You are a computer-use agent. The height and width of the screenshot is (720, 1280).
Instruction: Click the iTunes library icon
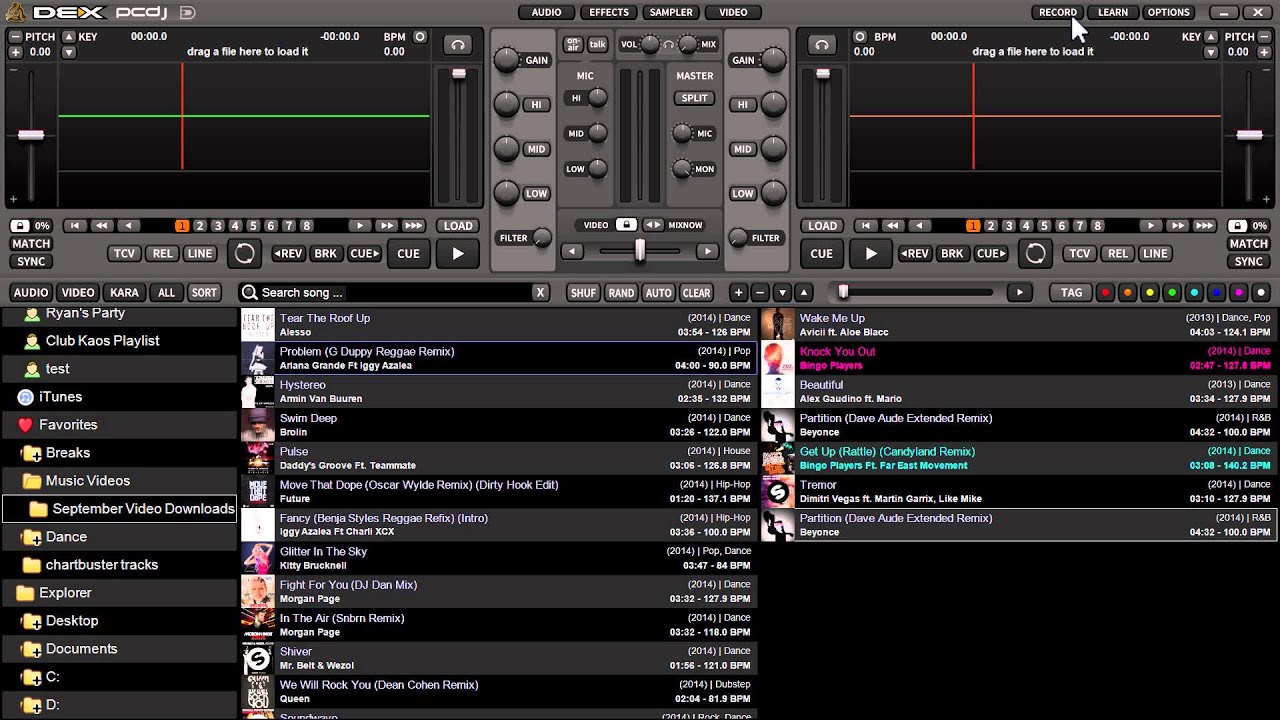pos(25,397)
